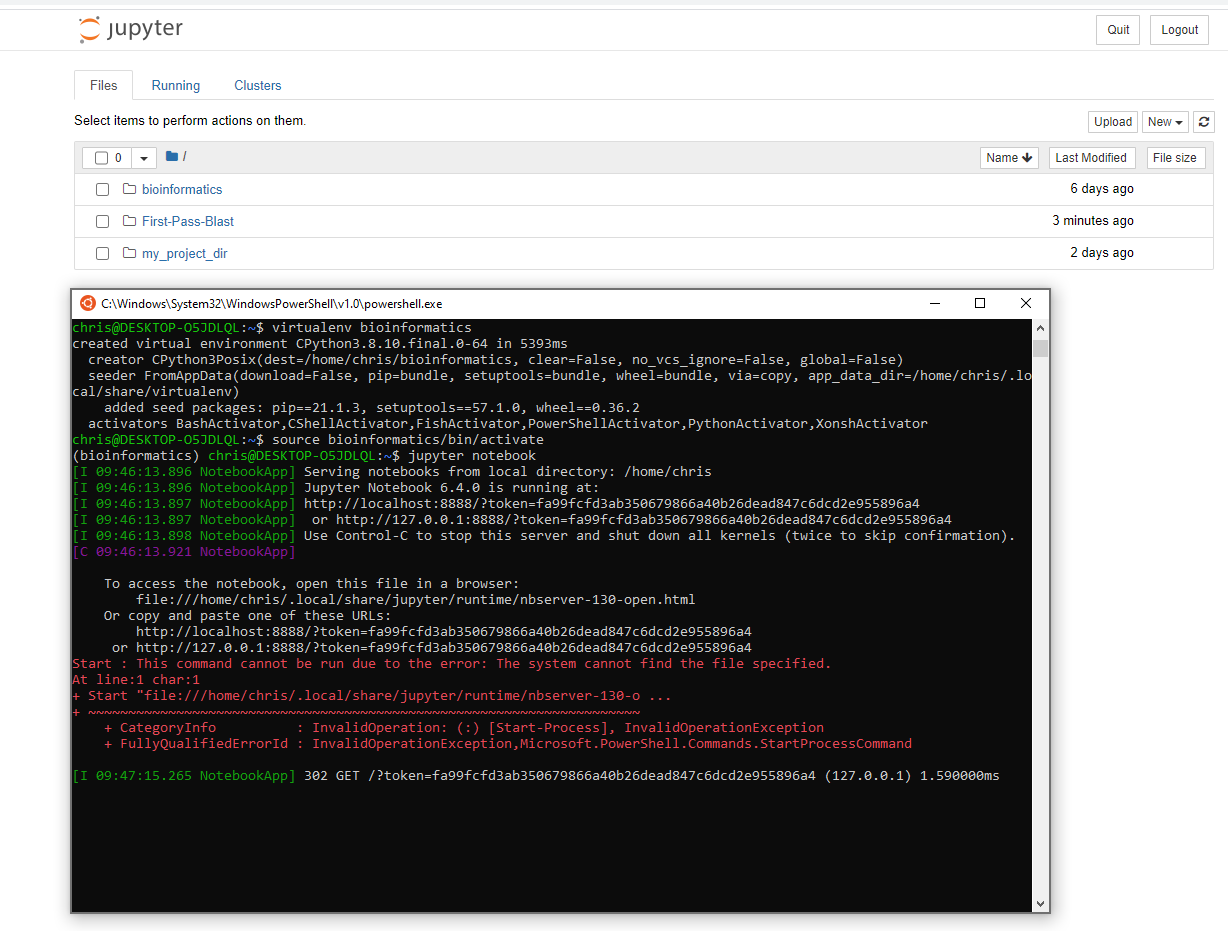Viewport: 1228px width, 931px height.
Task: Click 'Jupyter Notebook 6.4.0 is running at' line
Action: pyautogui.click(x=336, y=488)
